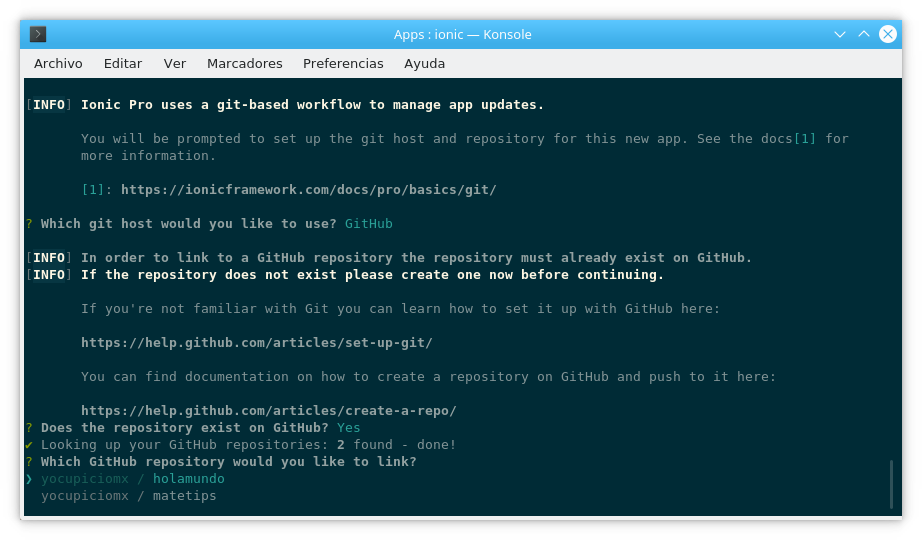Maximize the Konsole window with up chevron
Viewport: 922px width, 540px height.
(x=864, y=34)
